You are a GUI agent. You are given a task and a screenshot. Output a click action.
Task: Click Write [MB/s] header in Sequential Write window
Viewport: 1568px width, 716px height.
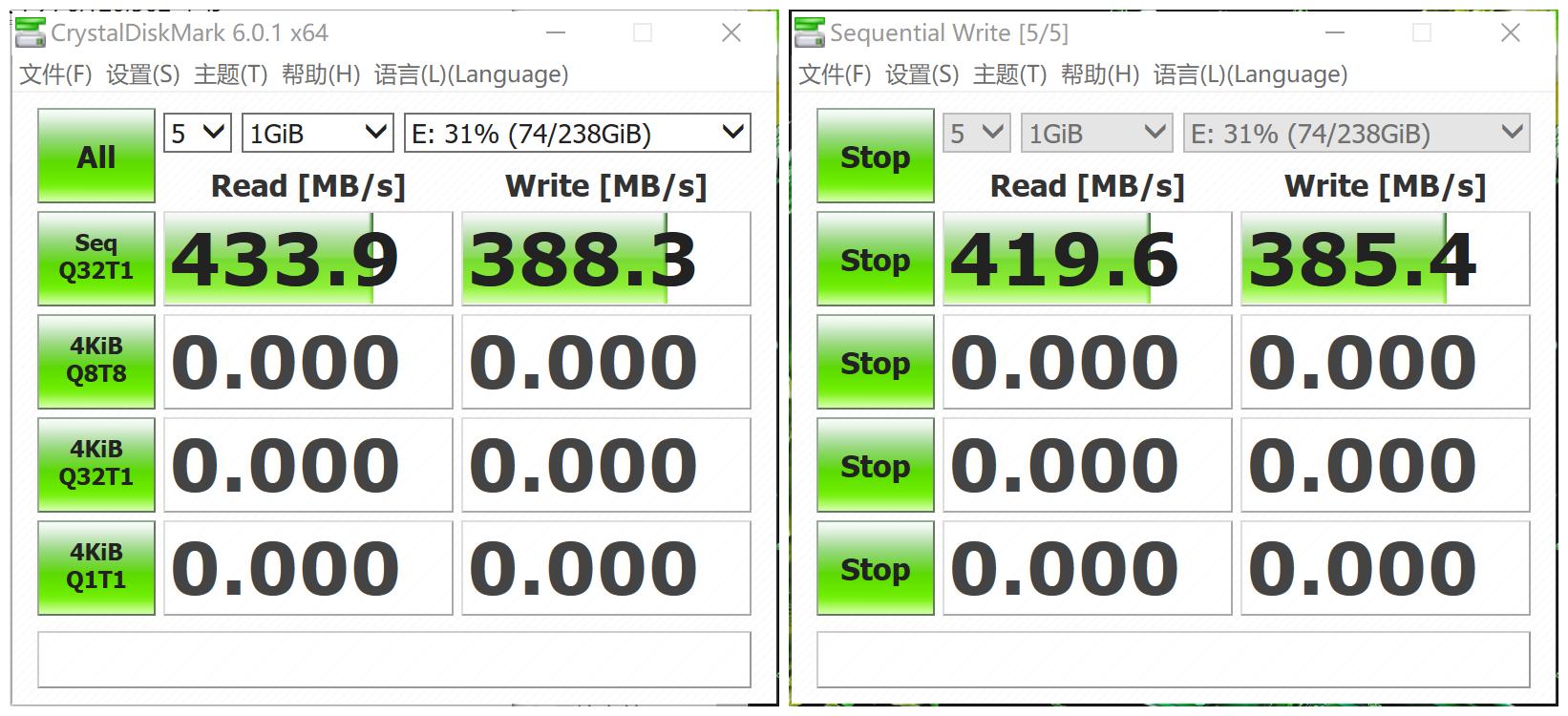1386,186
